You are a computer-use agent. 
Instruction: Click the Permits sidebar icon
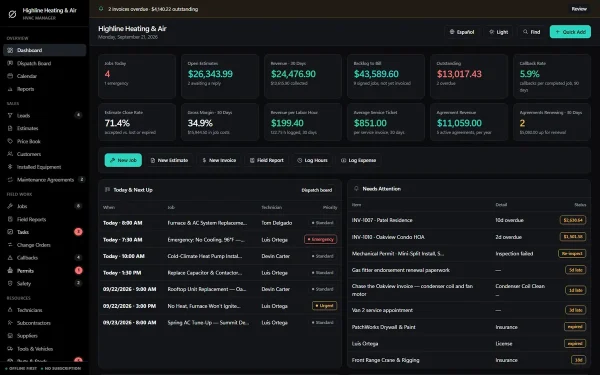tap(10, 271)
